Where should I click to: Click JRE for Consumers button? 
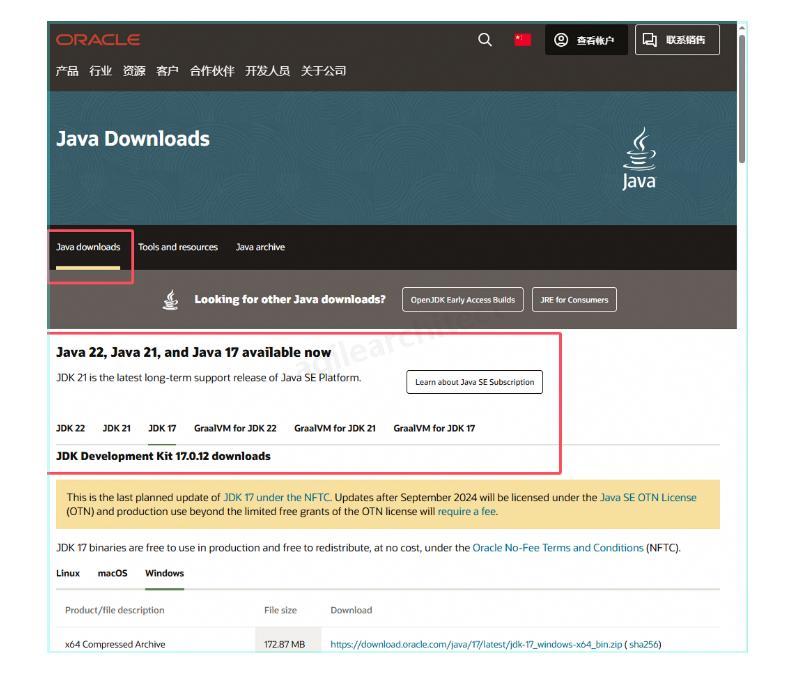pos(574,299)
